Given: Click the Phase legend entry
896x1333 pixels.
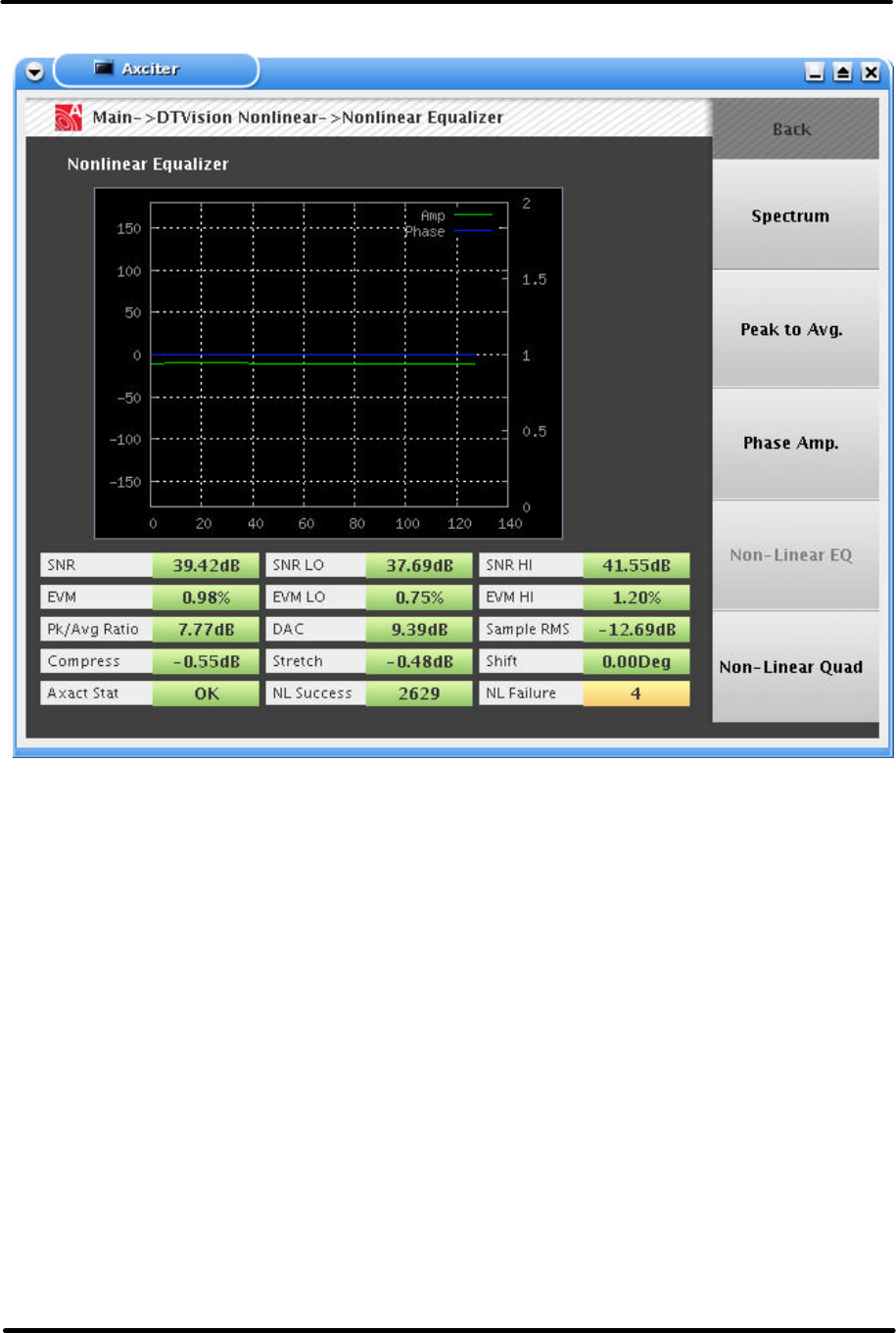Looking at the screenshot, I should [x=448, y=231].
